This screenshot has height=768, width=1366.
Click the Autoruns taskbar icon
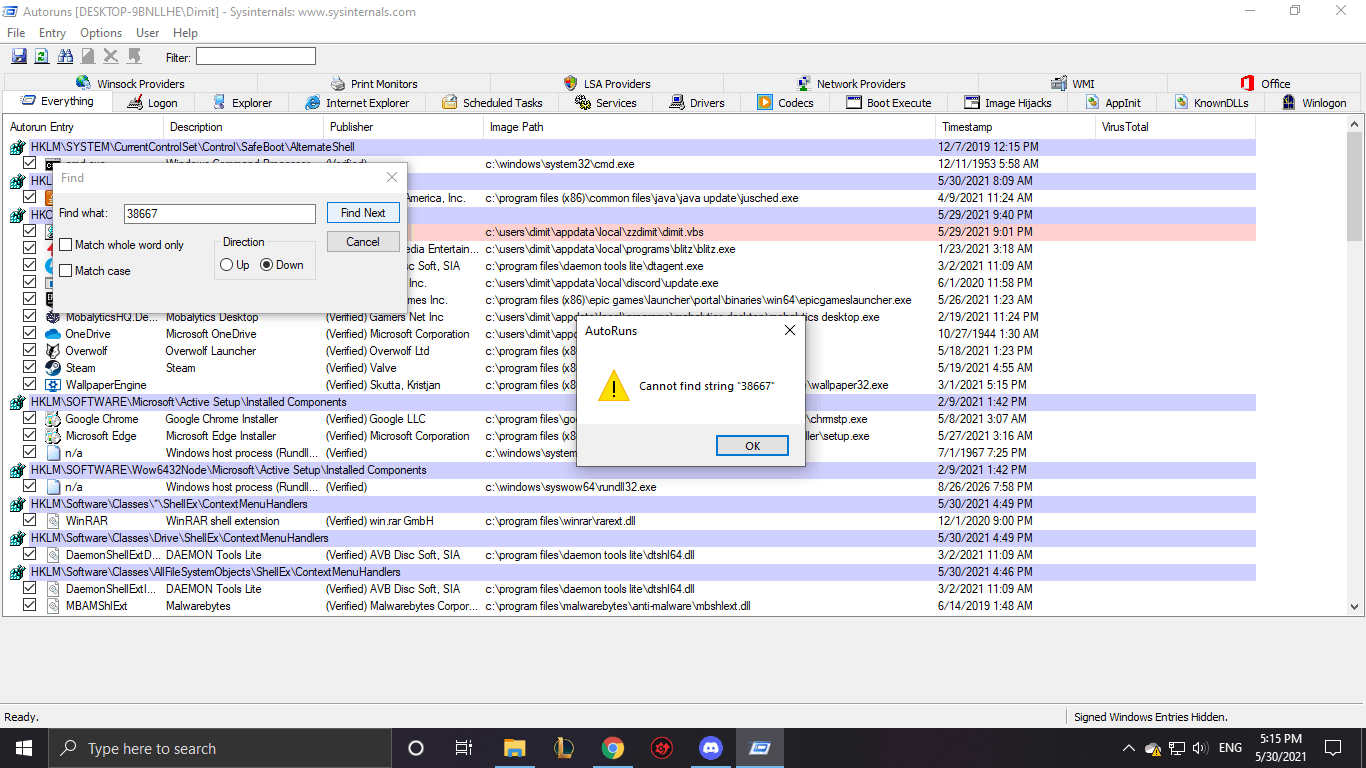coord(760,748)
